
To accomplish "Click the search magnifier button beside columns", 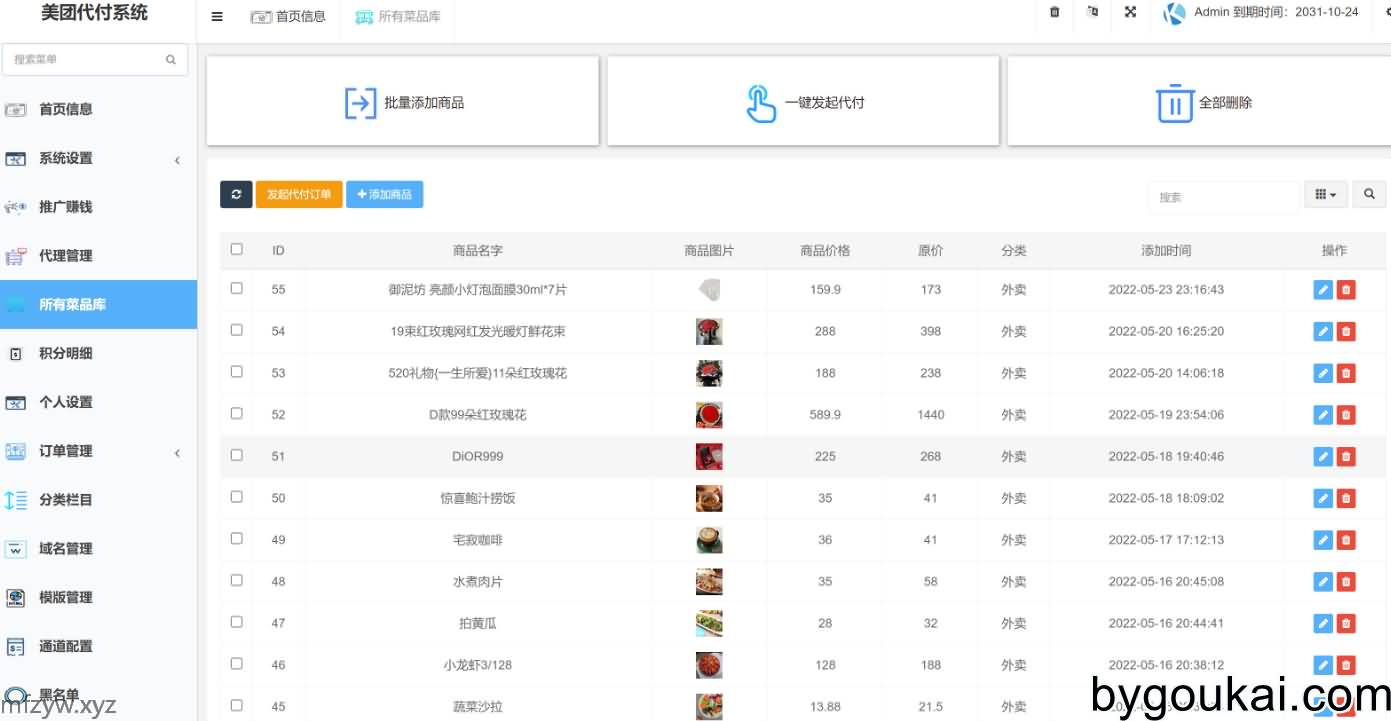I will (1369, 195).
